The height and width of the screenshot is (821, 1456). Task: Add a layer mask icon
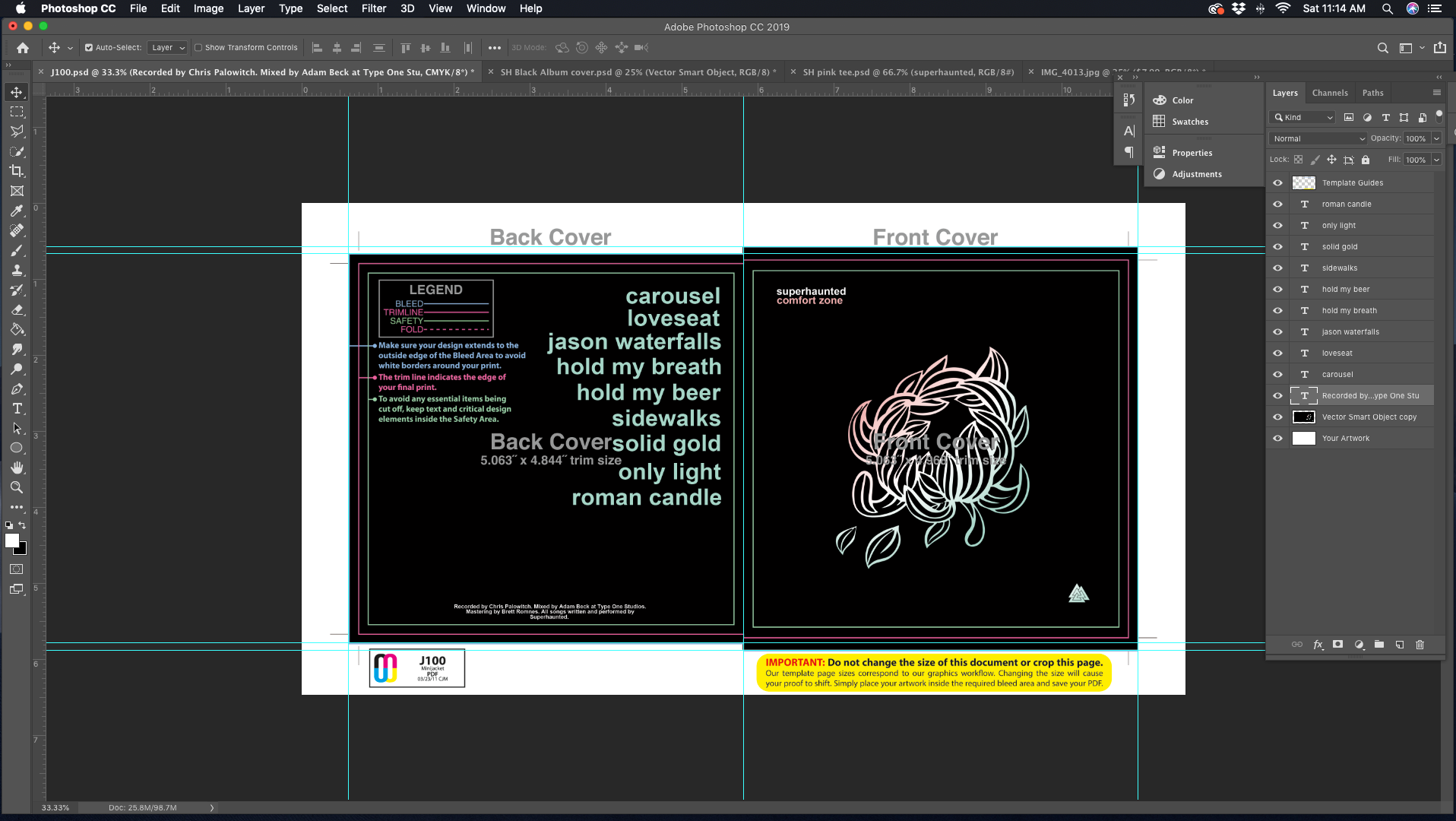(x=1337, y=645)
